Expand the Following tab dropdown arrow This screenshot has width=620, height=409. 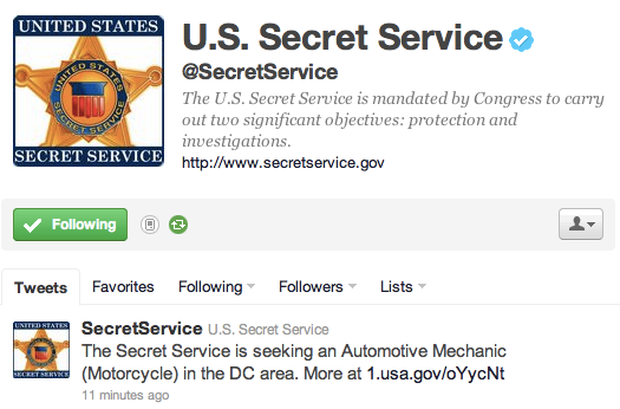click(x=251, y=286)
